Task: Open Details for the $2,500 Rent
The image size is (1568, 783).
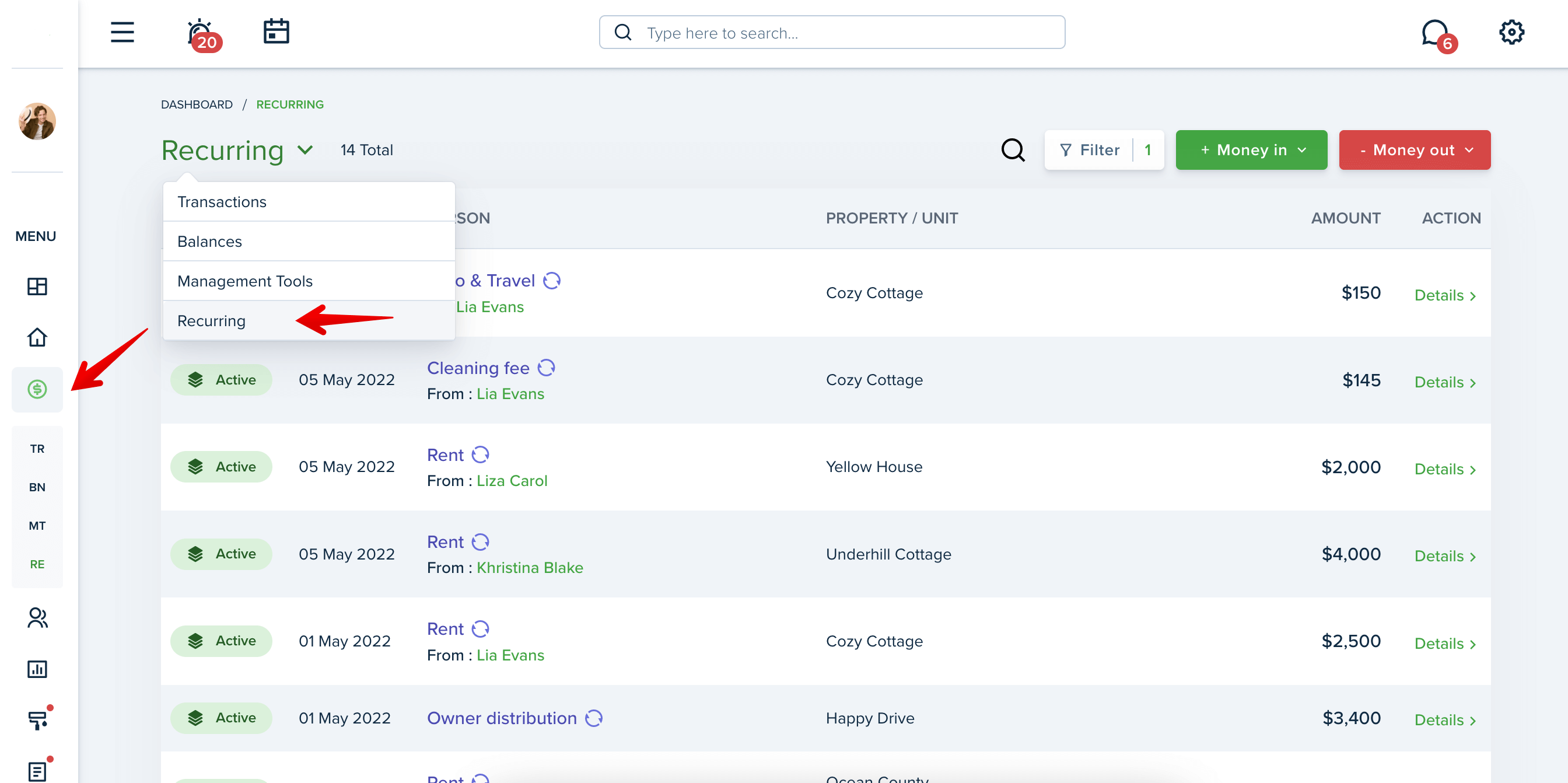Action: click(1445, 644)
